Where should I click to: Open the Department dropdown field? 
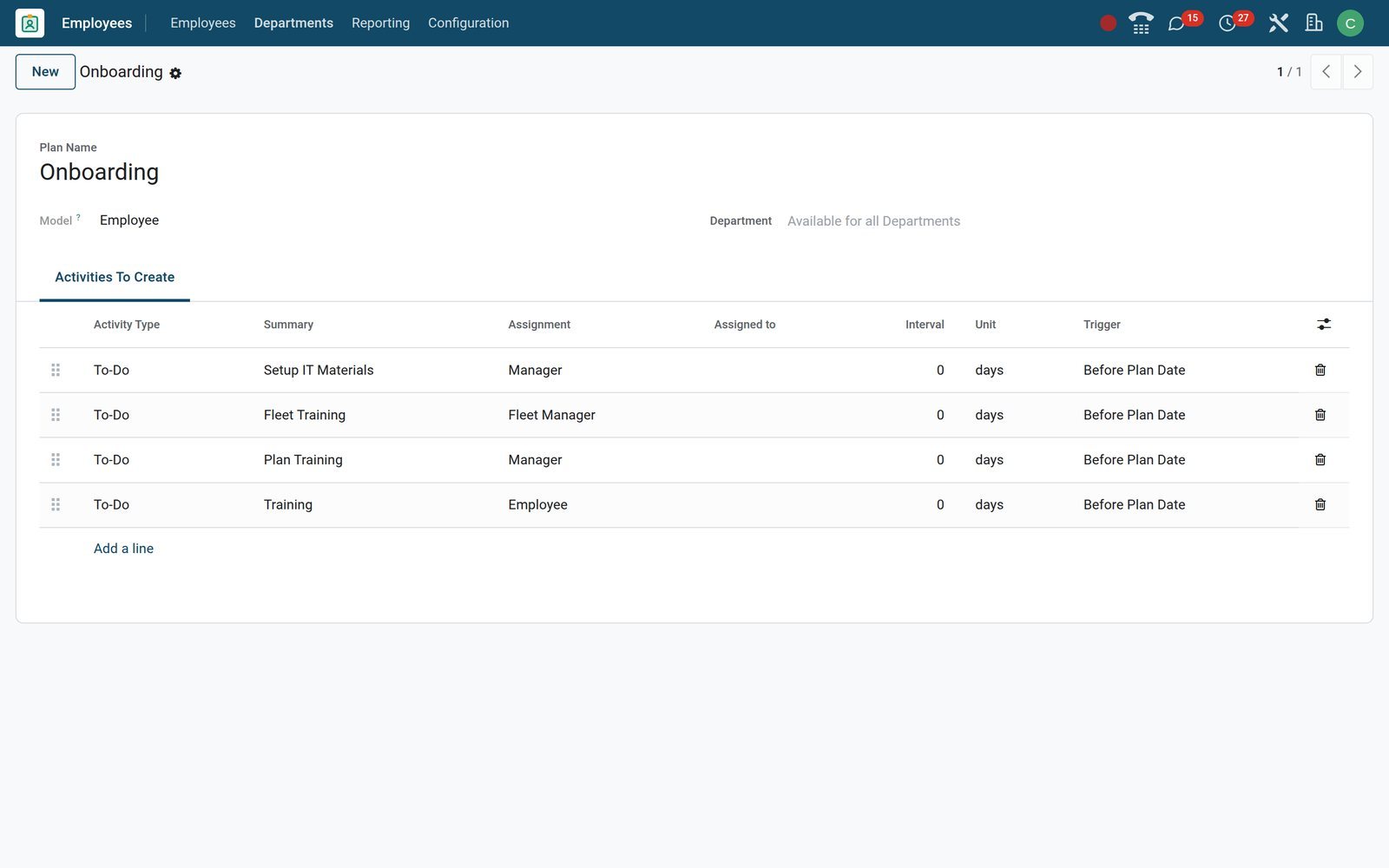[1068, 221]
